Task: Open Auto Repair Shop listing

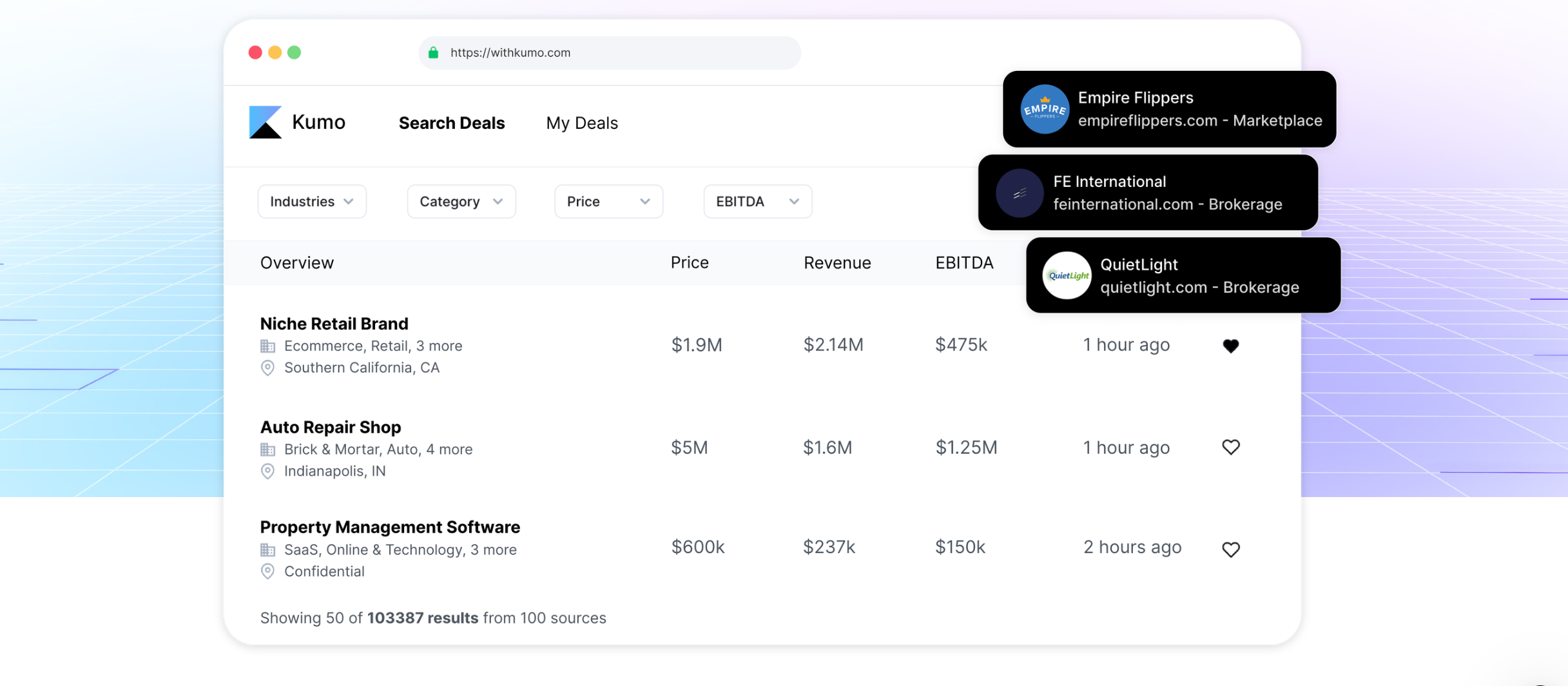Action: 330,427
